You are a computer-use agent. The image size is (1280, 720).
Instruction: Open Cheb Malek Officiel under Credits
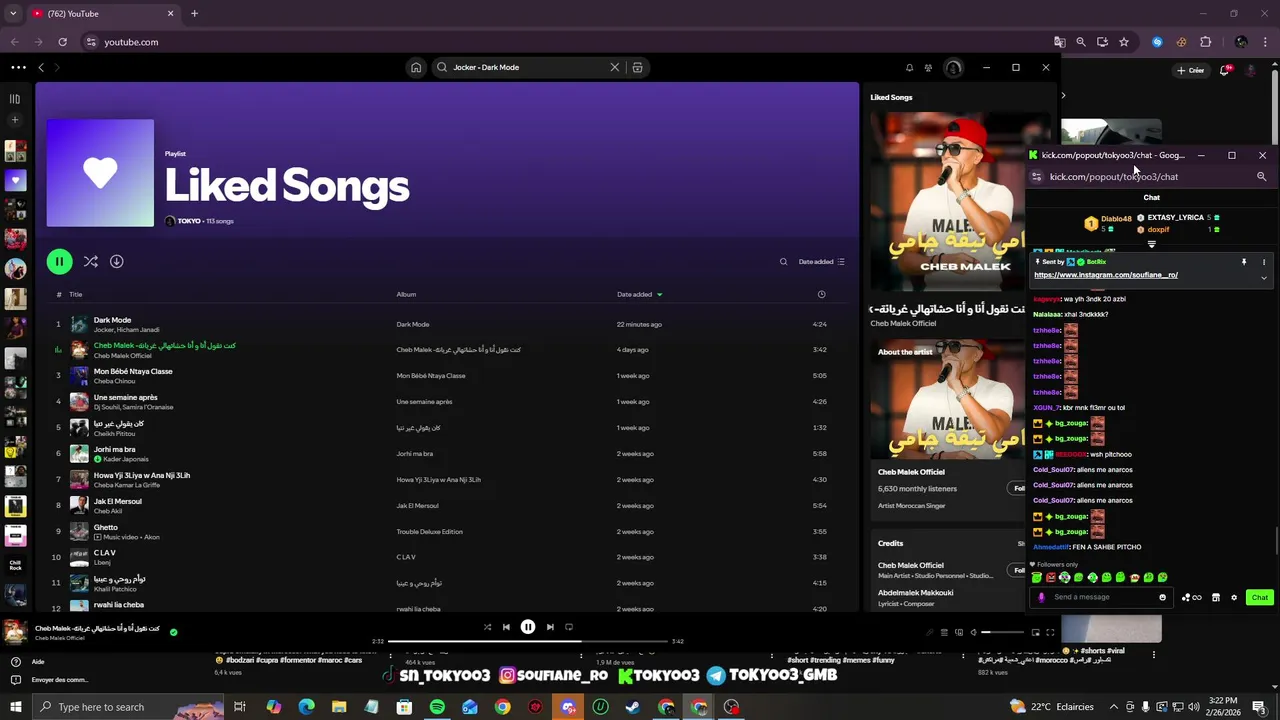[910, 565]
